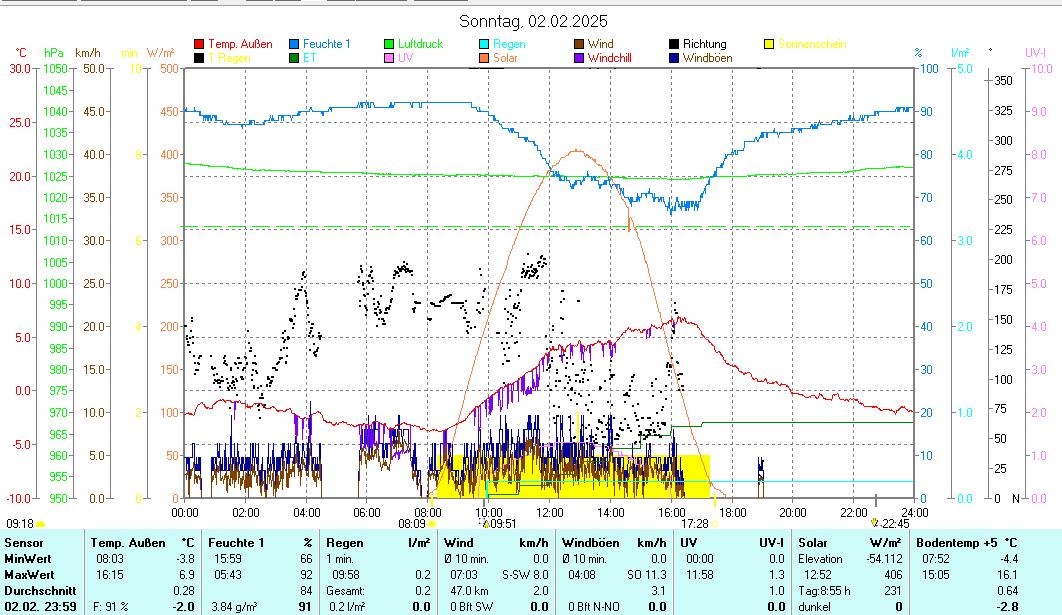Viewport: 1062px width, 615px height.
Task: Click the UV-I axis unit label above the chart
Action: tap(1036, 53)
